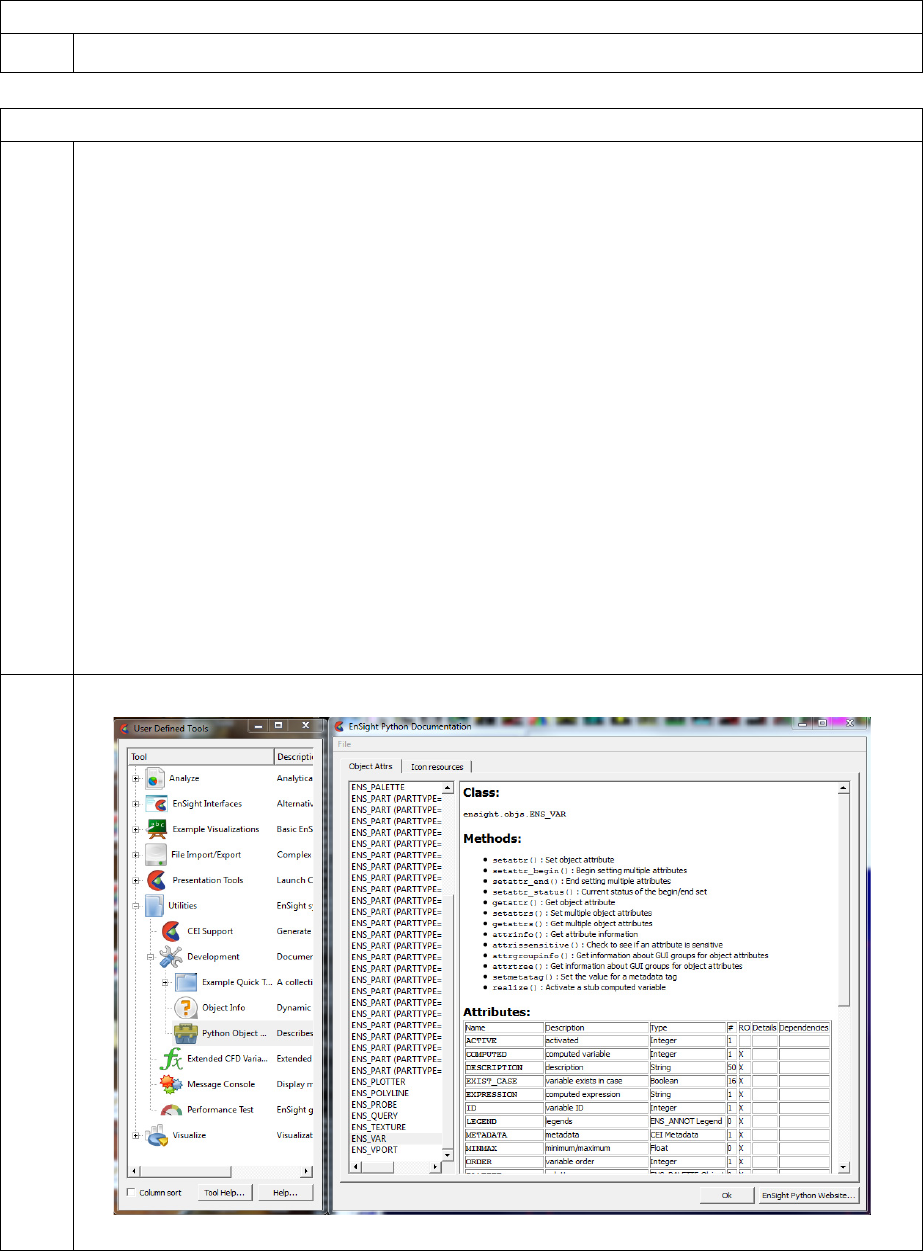This screenshot has height=1251, width=923.
Task: Switch to the Object Attrs tab
Action: (369, 767)
